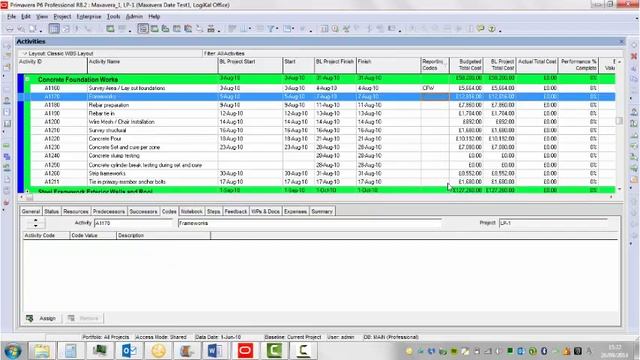Click scroll-down arrow of activity table
This screenshot has width=640, height=360.
click(x=620, y=189)
